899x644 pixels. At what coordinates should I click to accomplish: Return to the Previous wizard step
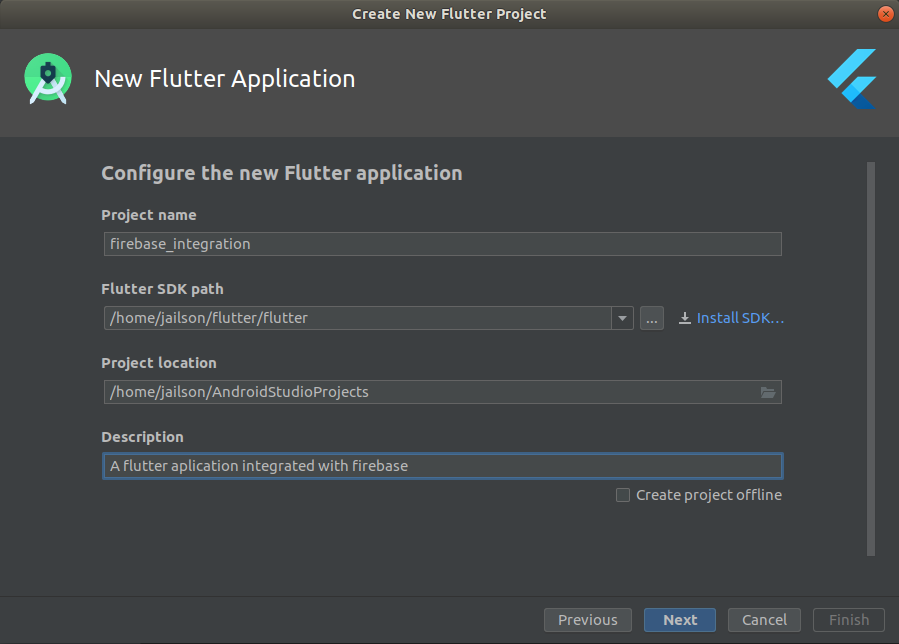(x=588, y=620)
